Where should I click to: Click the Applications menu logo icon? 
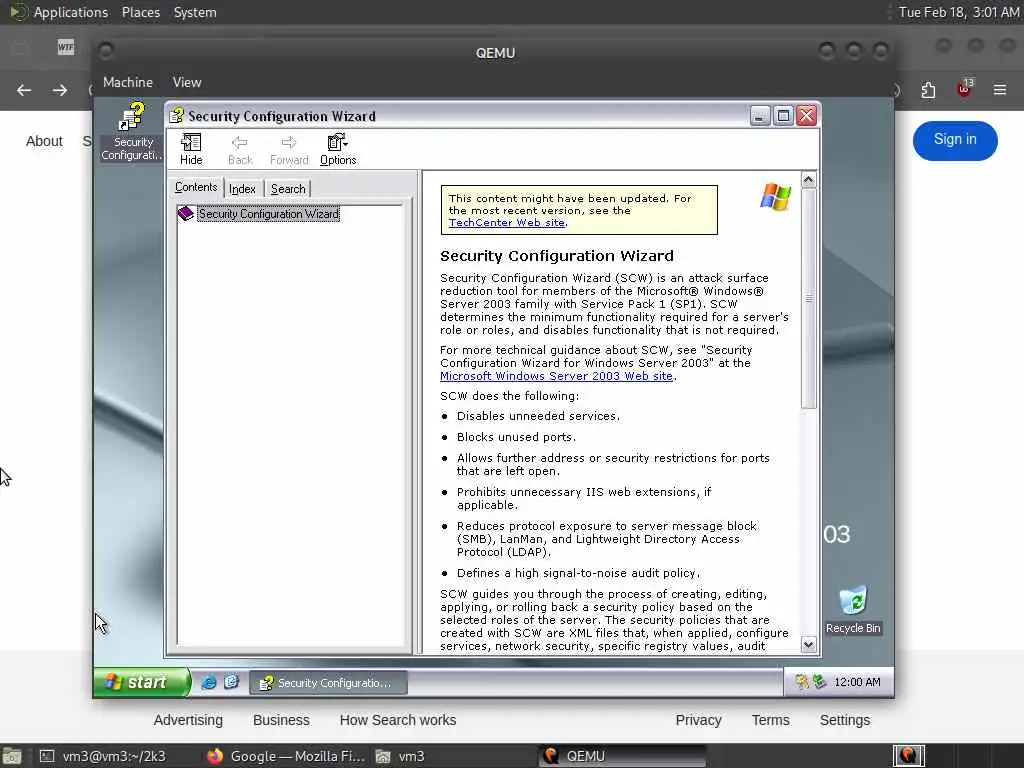pyautogui.click(x=18, y=12)
